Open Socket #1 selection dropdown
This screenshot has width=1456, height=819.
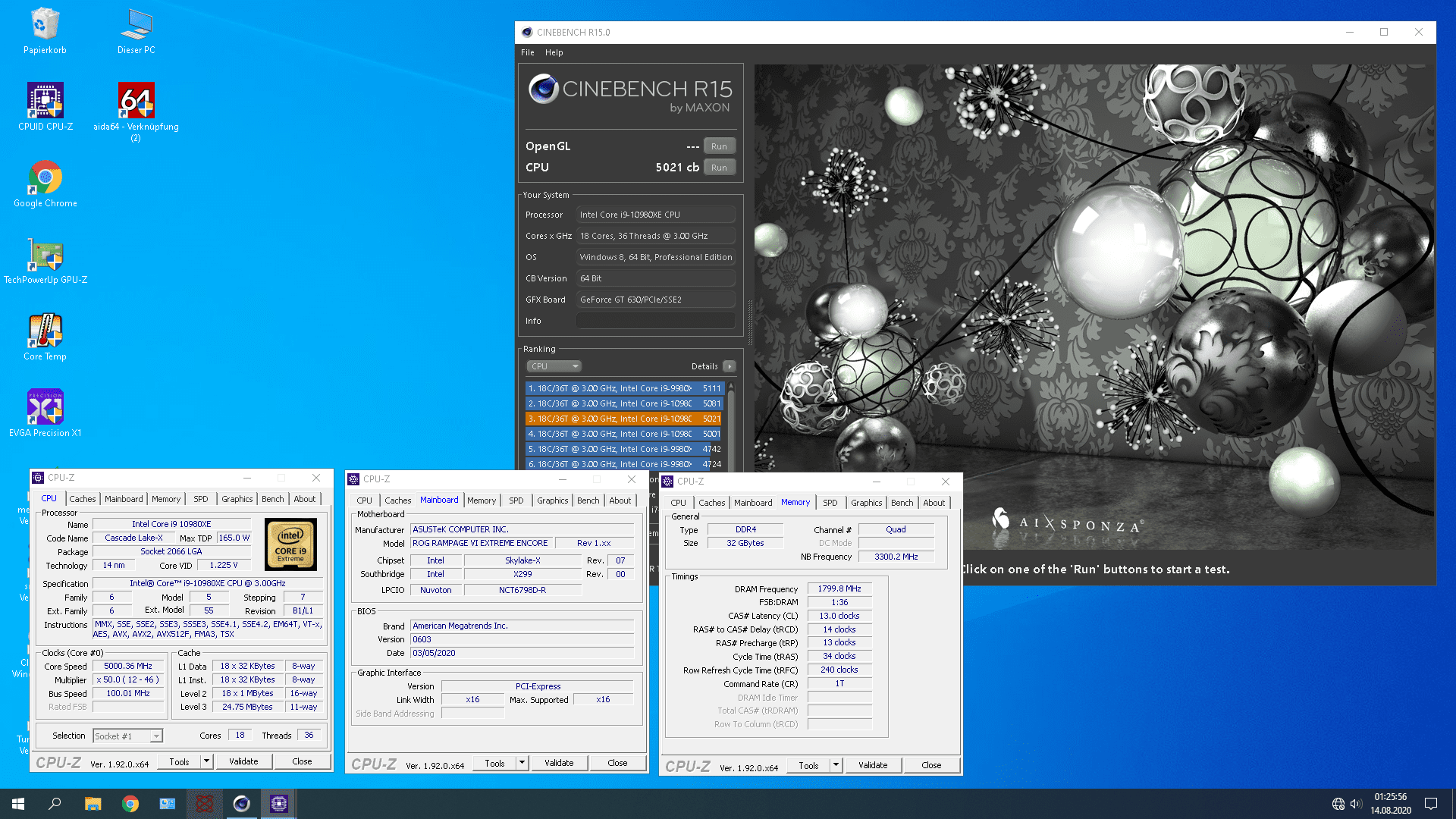pyautogui.click(x=127, y=736)
